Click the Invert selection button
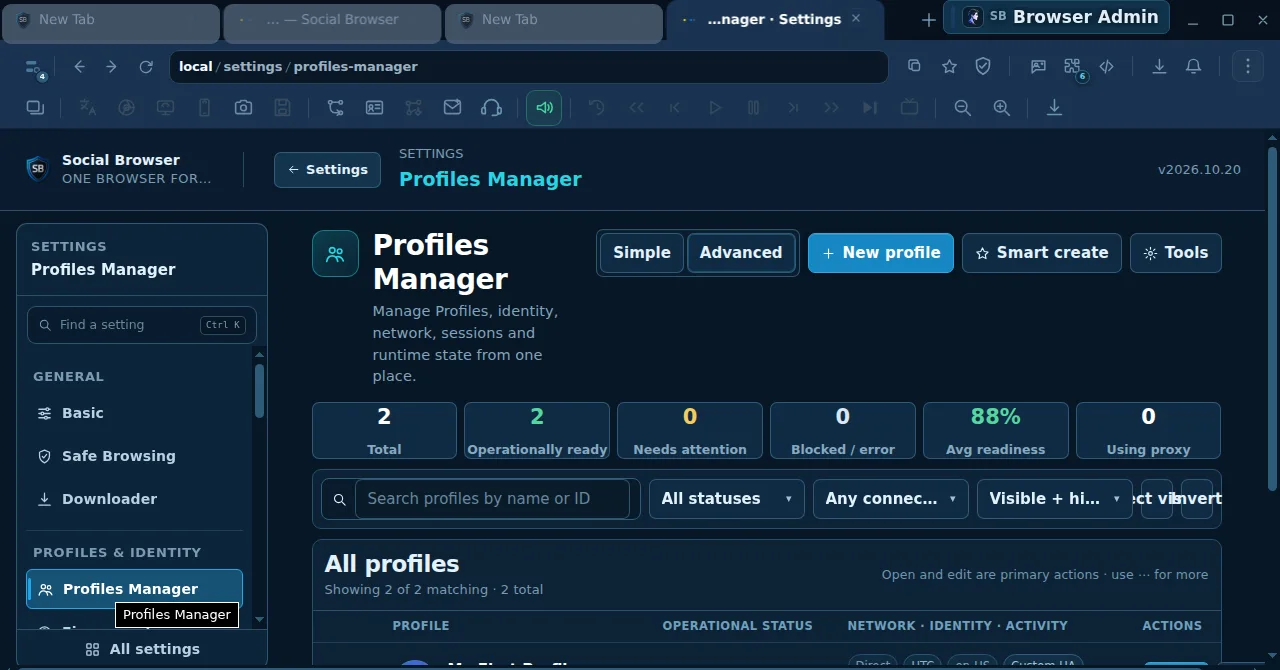Screen dimensions: 1280x670 pyautogui.click(x=1196, y=498)
